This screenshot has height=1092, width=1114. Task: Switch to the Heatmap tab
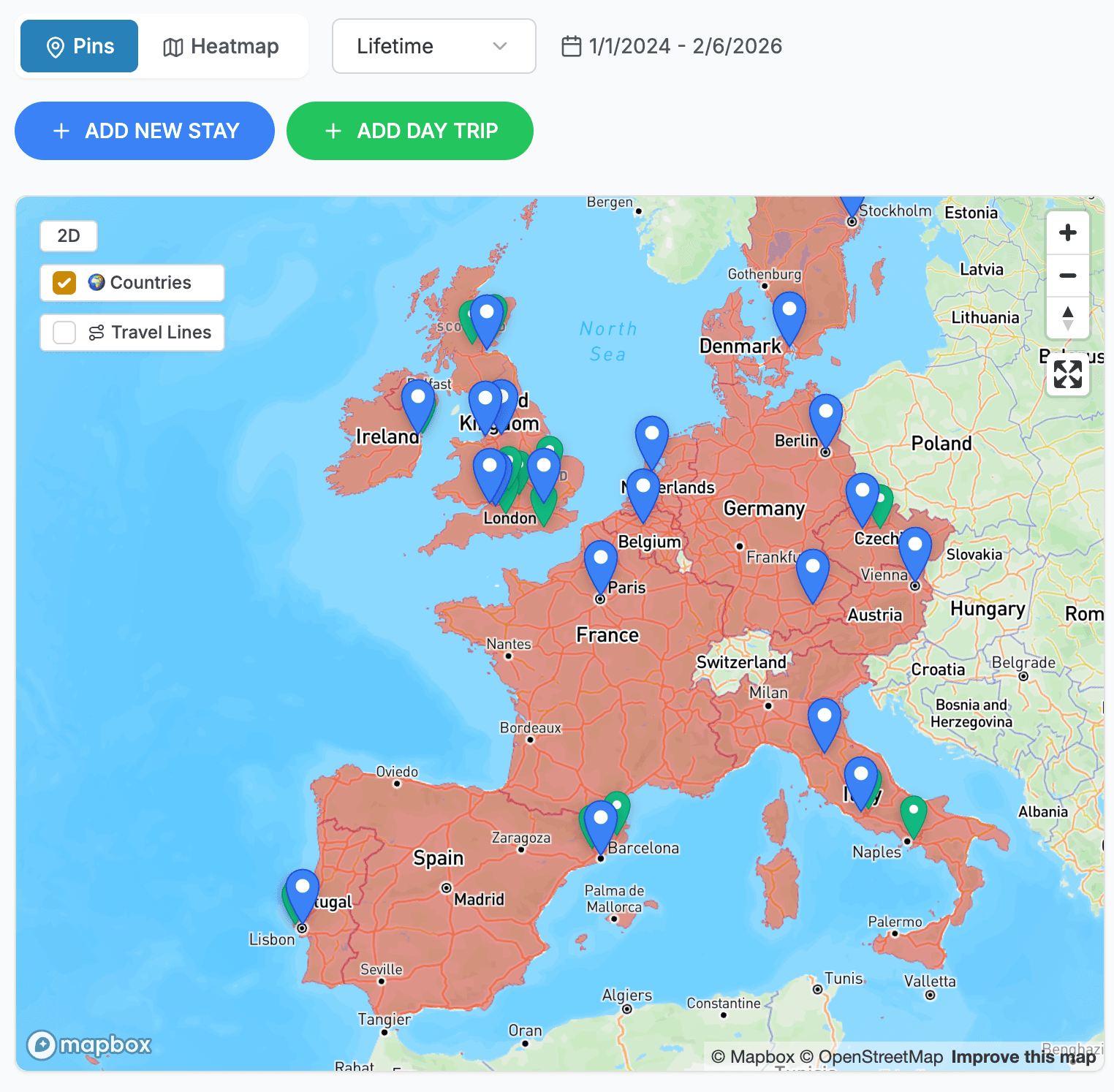[221, 46]
